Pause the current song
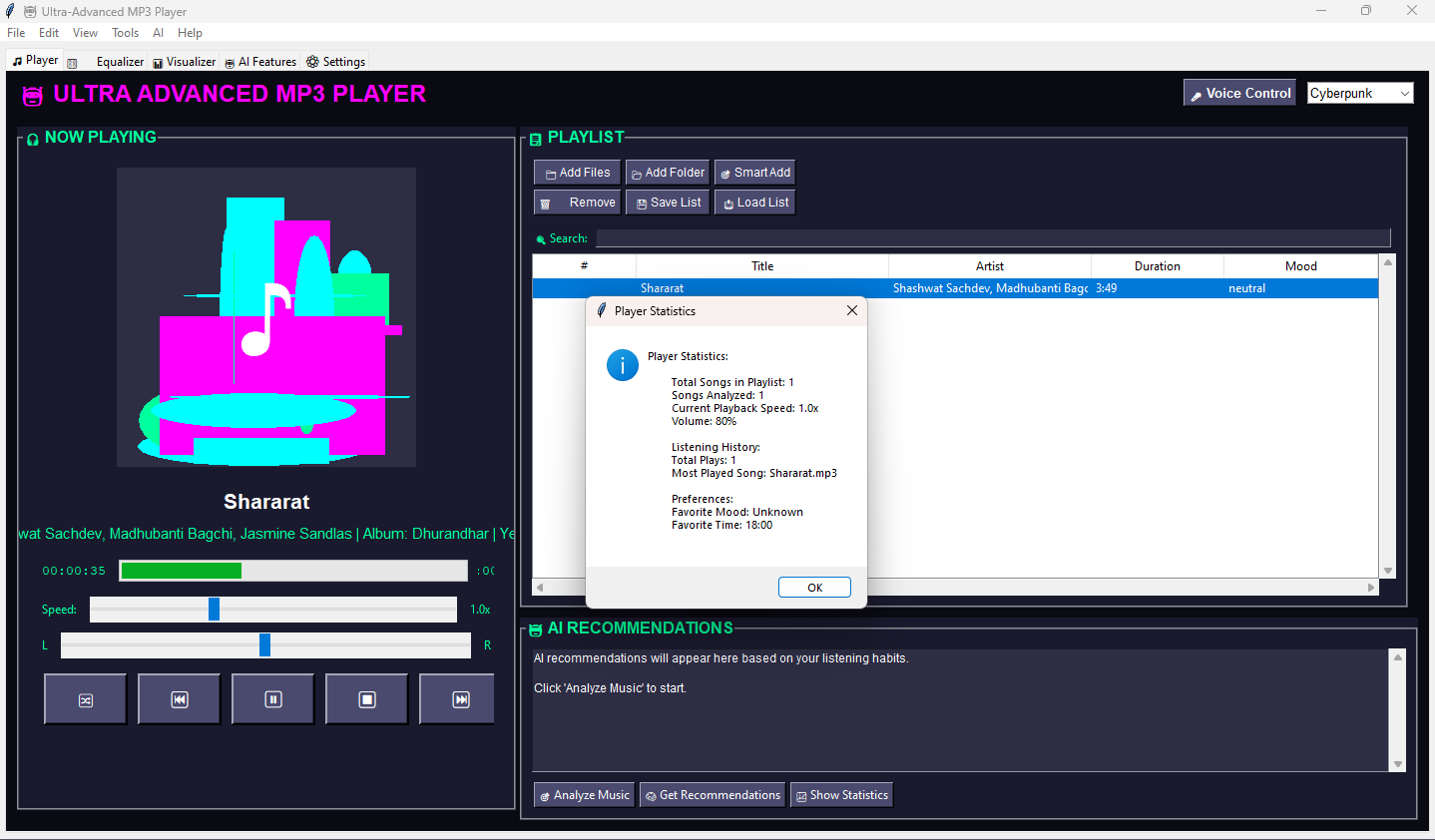The height and width of the screenshot is (840, 1435). coord(273,699)
